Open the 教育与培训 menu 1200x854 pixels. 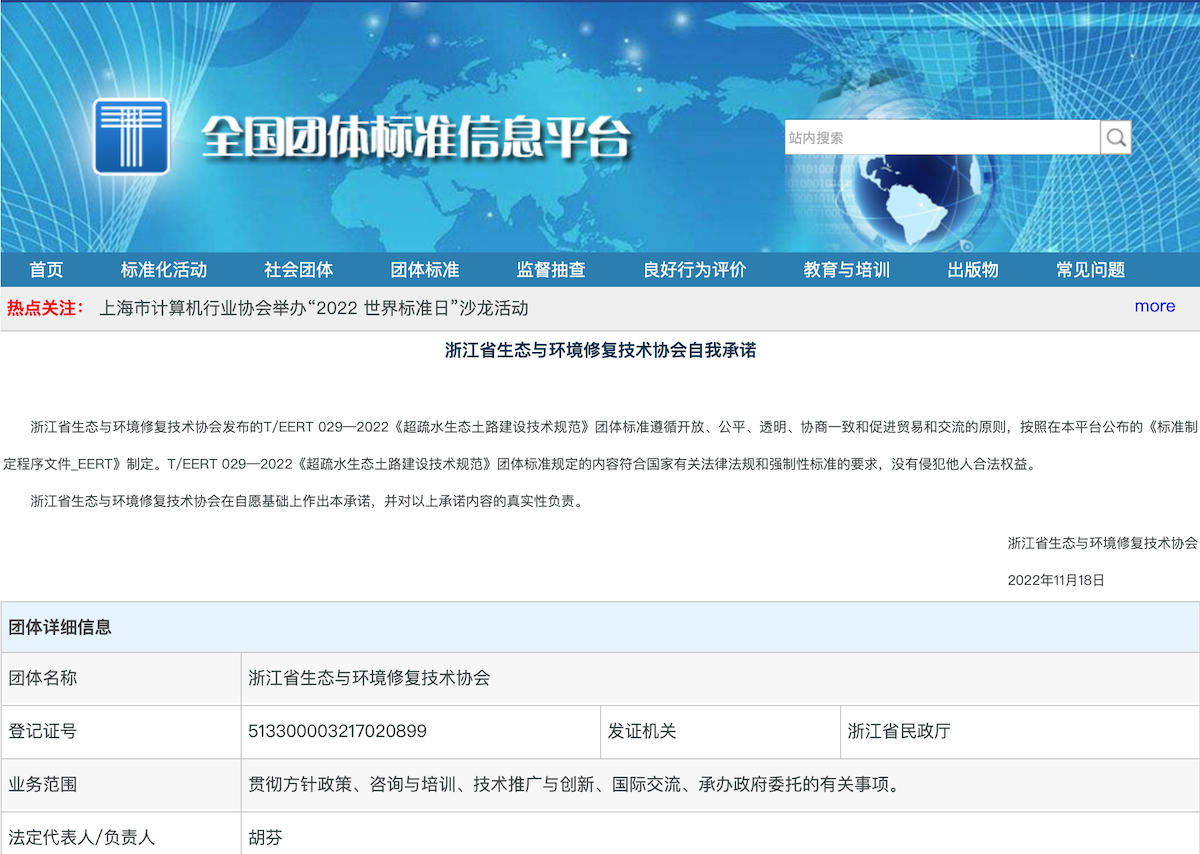[x=847, y=270]
